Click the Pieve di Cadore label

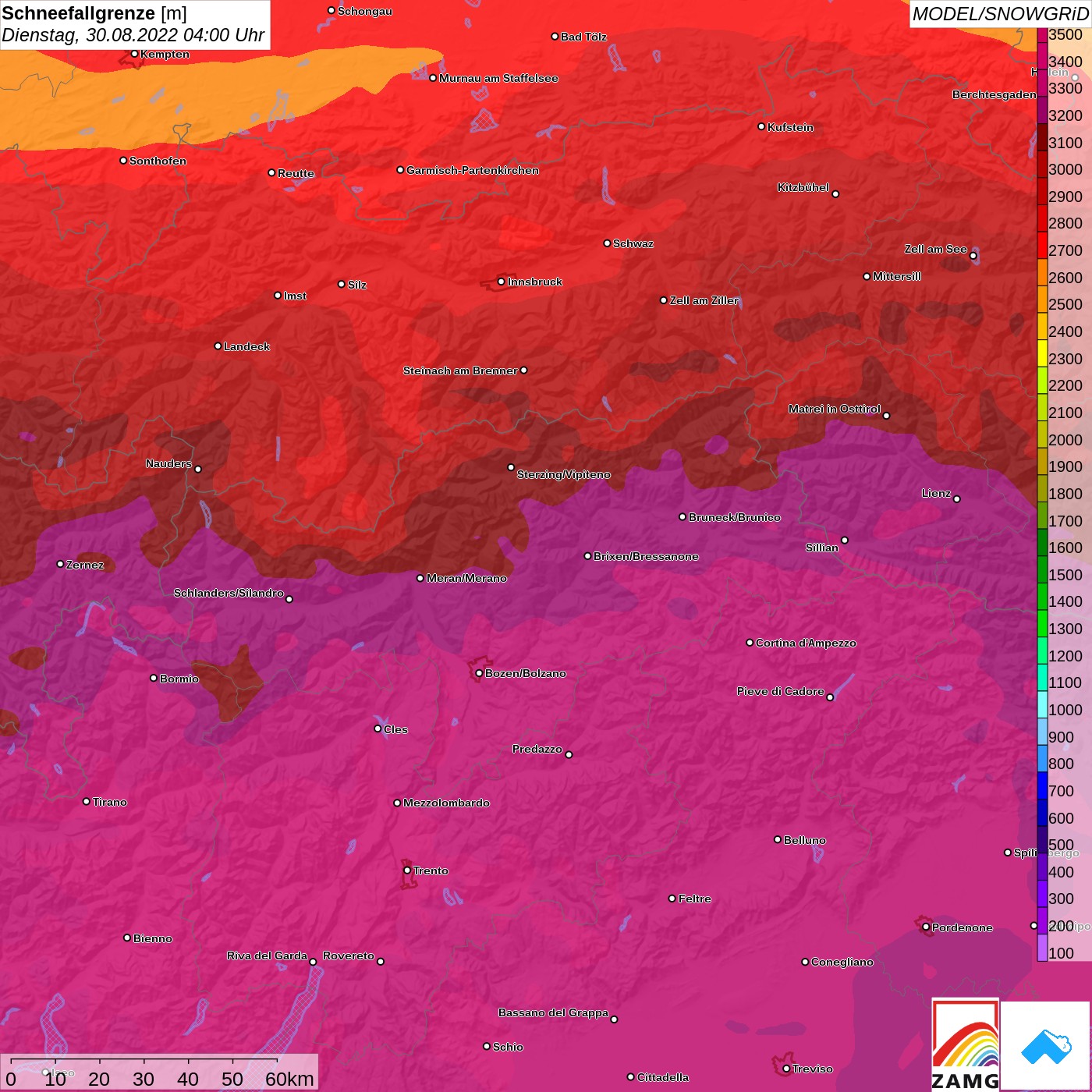coord(781,691)
